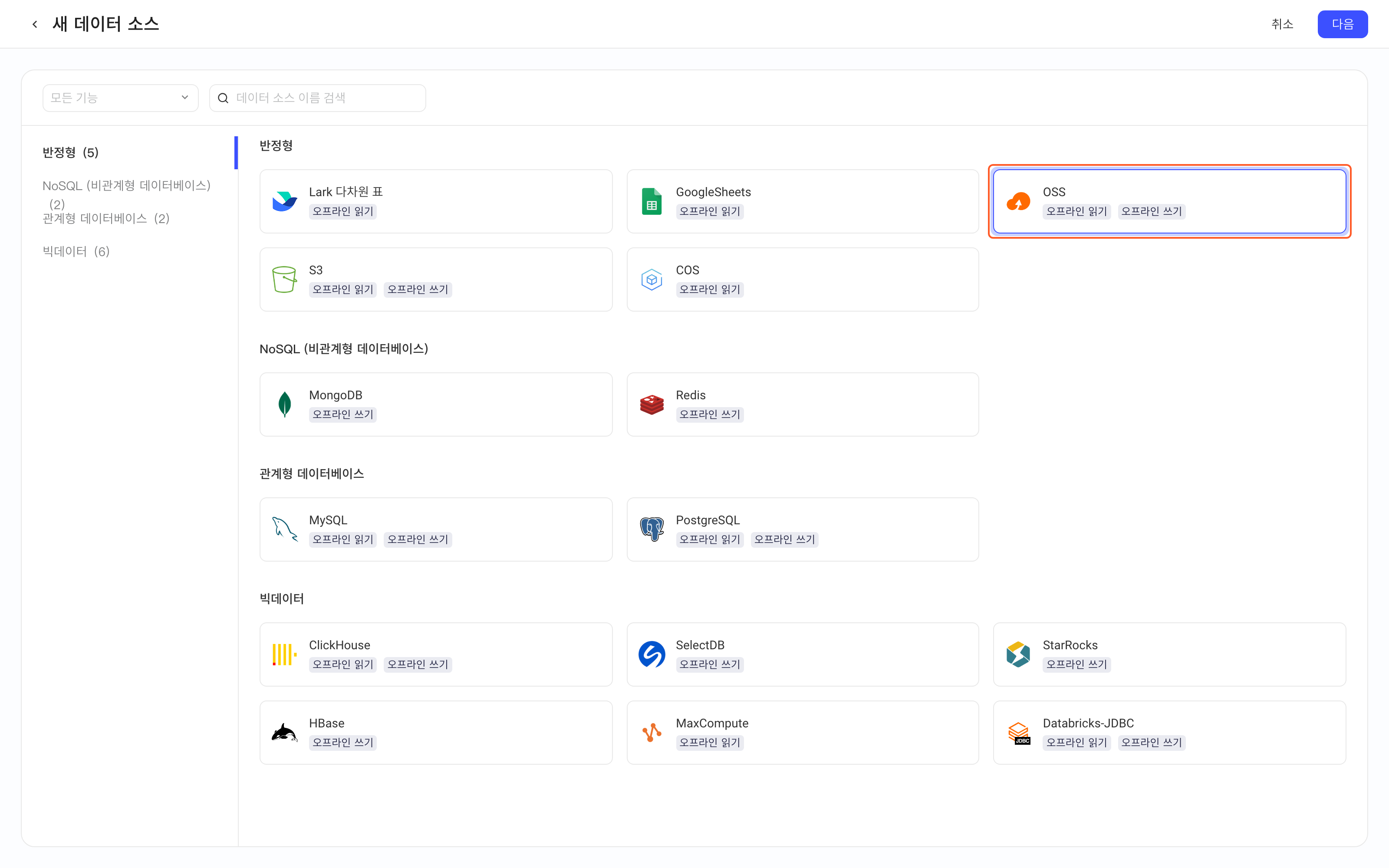Screen dimensions: 1389x868
Task: Click the MongoDB green leaf icon
Action: click(285, 405)
